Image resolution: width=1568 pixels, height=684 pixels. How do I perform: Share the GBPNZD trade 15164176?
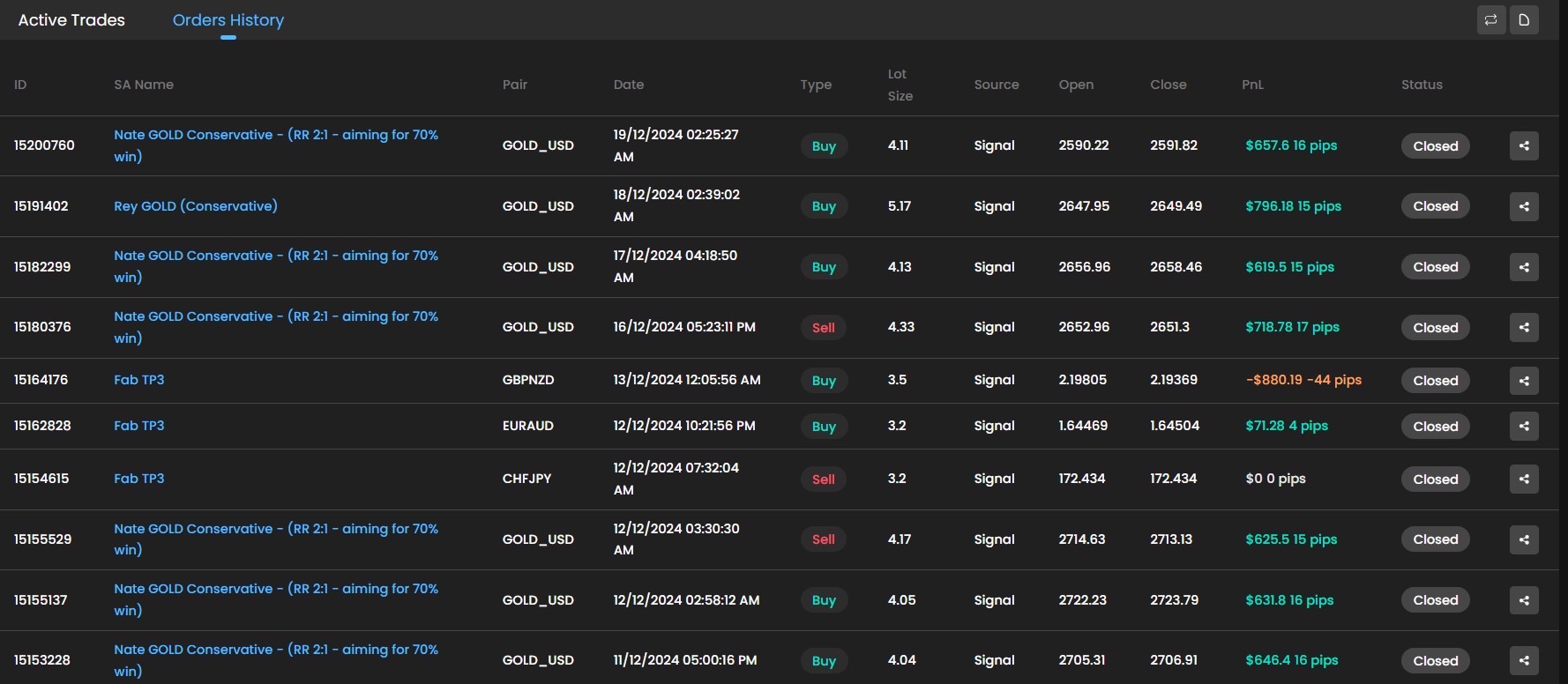coord(1524,381)
